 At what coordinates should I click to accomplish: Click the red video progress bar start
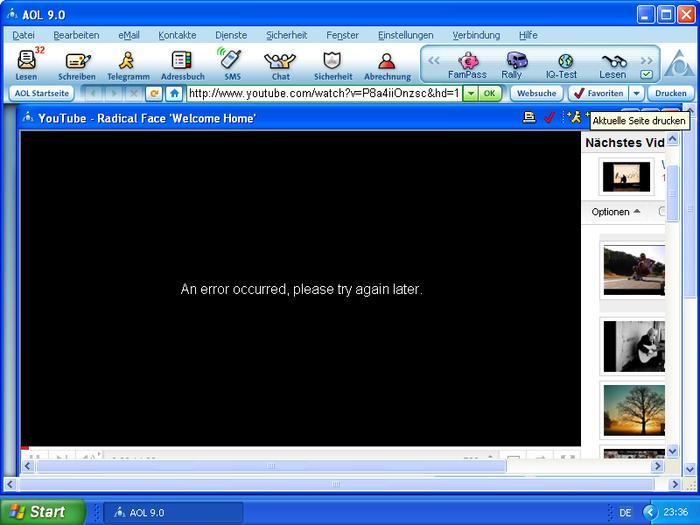25,448
